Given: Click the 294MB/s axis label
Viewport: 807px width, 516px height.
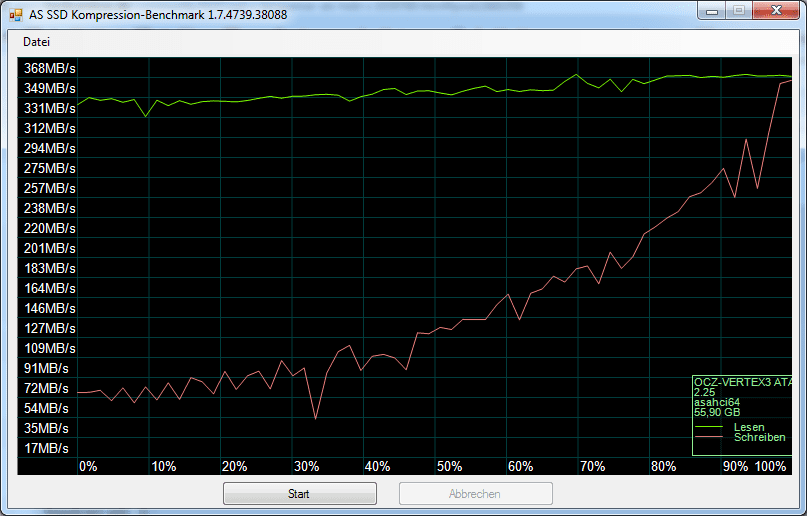Looking at the screenshot, I should [49, 148].
